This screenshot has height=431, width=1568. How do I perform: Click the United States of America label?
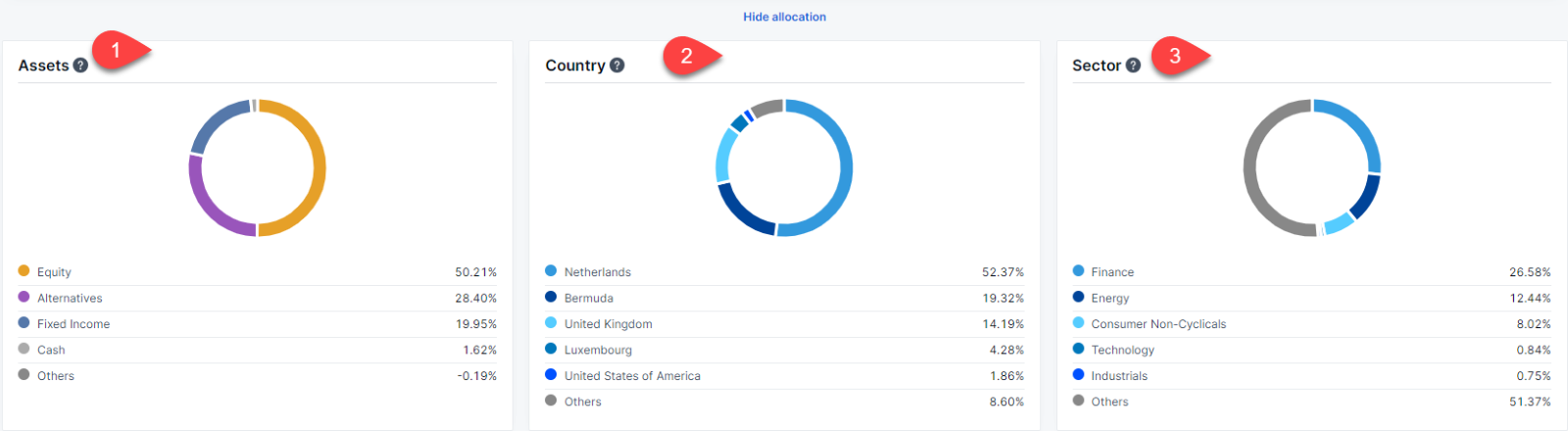(632, 376)
